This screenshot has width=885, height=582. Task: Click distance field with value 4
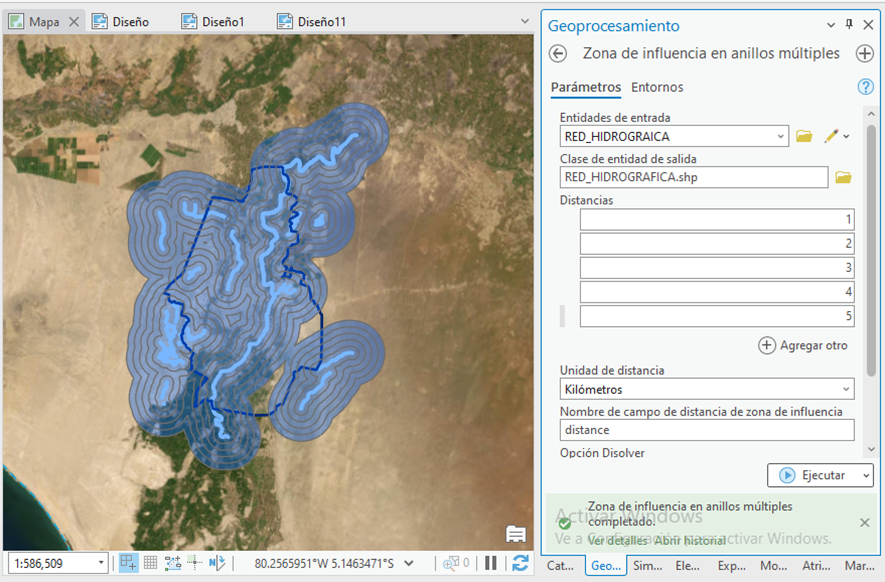point(717,292)
